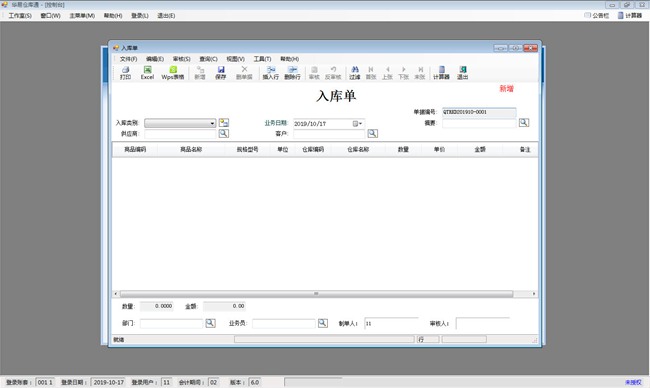
Task: Go to last record with 末张 icon
Action: pos(420,73)
